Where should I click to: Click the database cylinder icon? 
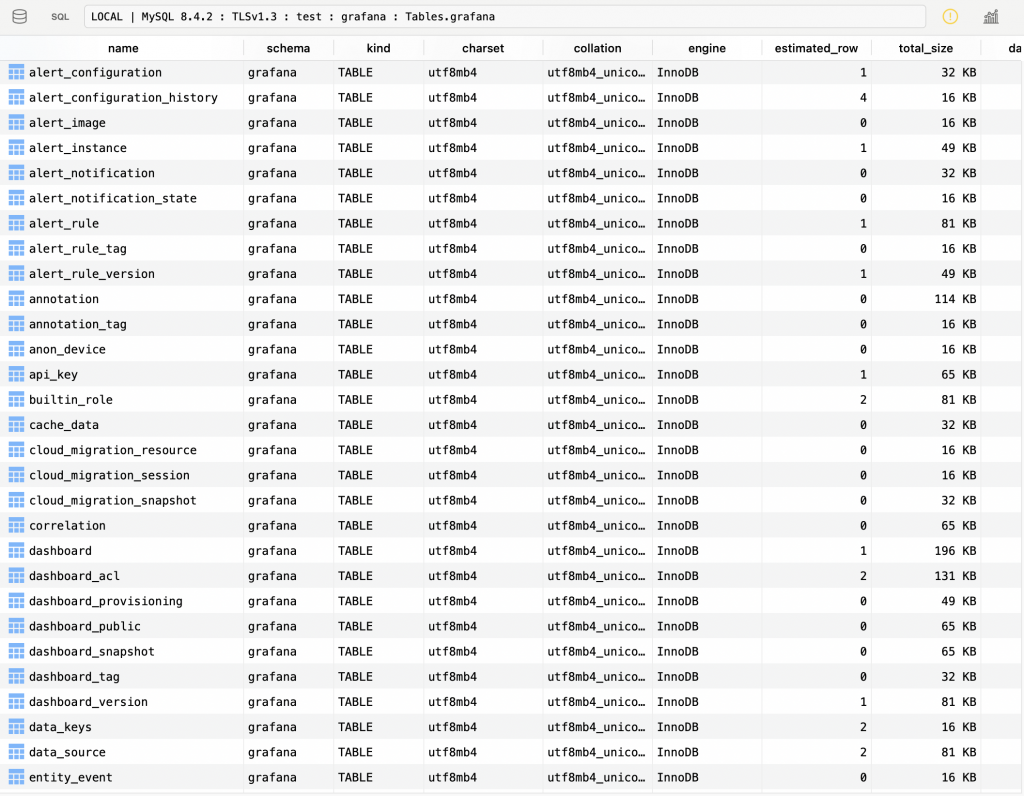(x=20, y=16)
